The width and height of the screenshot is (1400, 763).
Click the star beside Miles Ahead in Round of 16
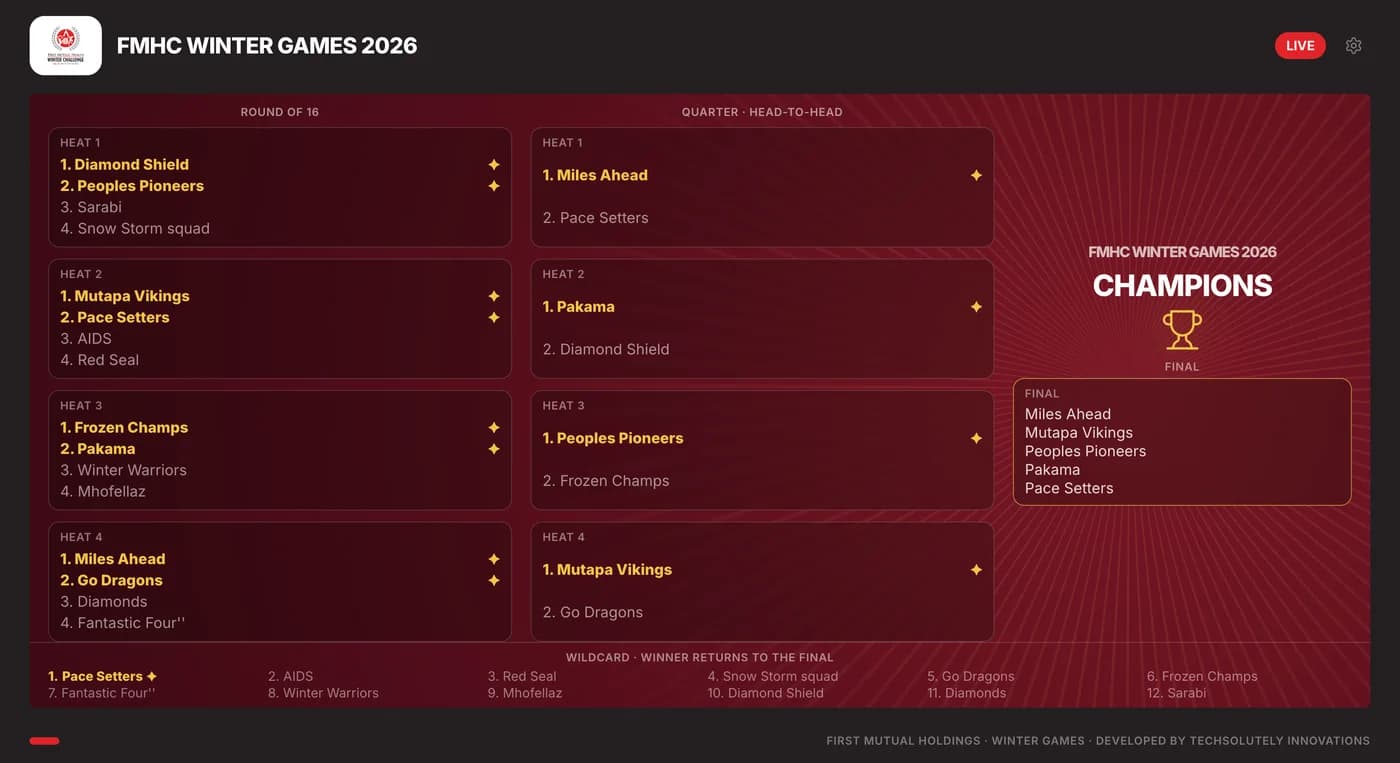494,559
